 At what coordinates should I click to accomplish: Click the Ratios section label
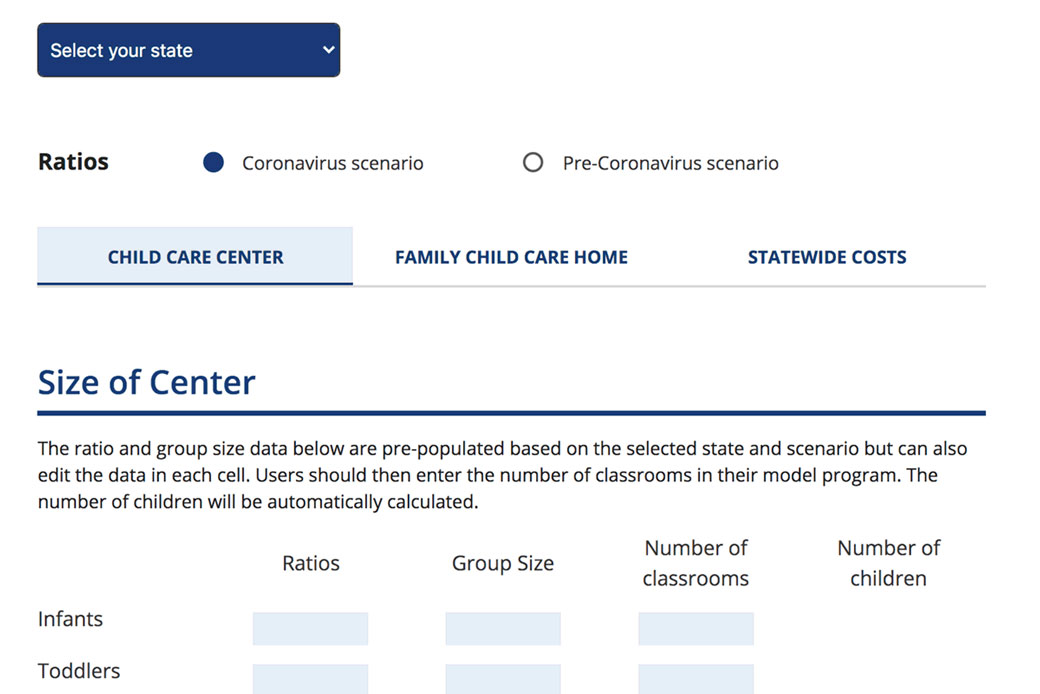pos(72,161)
